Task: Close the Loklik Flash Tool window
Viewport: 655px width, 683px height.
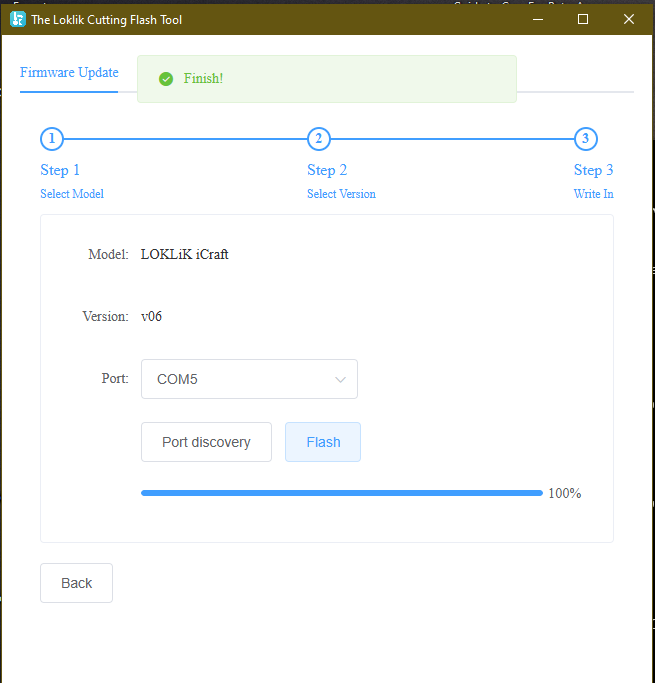Action: tap(629, 19)
